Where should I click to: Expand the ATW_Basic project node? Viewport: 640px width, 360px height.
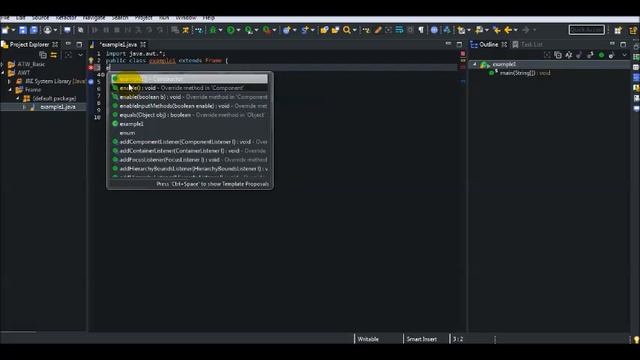pos(3,64)
